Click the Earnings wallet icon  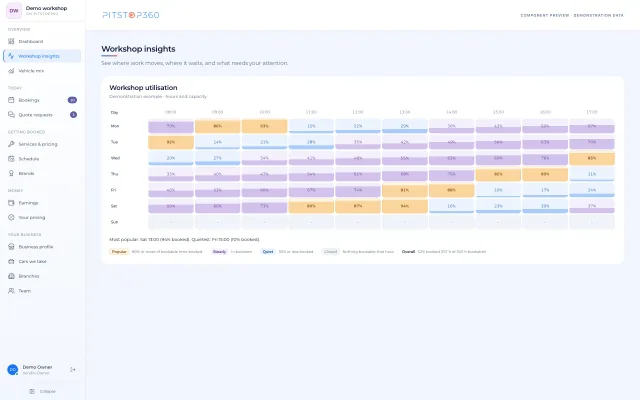11,203
